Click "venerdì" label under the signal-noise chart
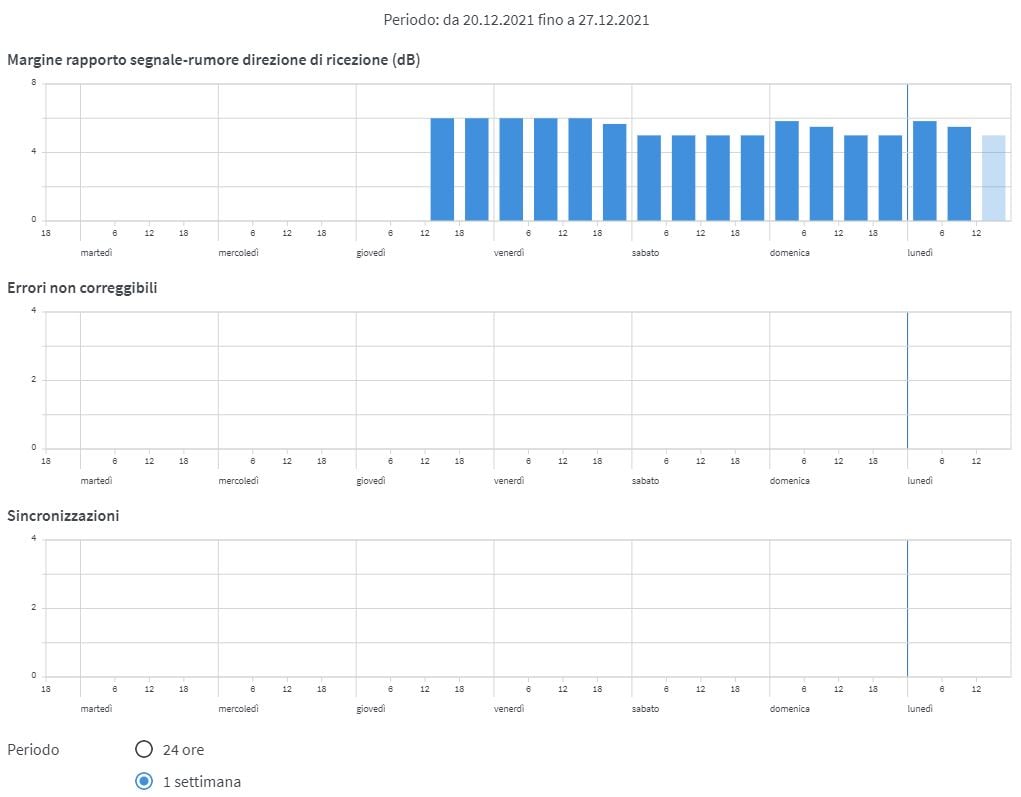Viewport: 1021px width, 797px height. [x=509, y=253]
